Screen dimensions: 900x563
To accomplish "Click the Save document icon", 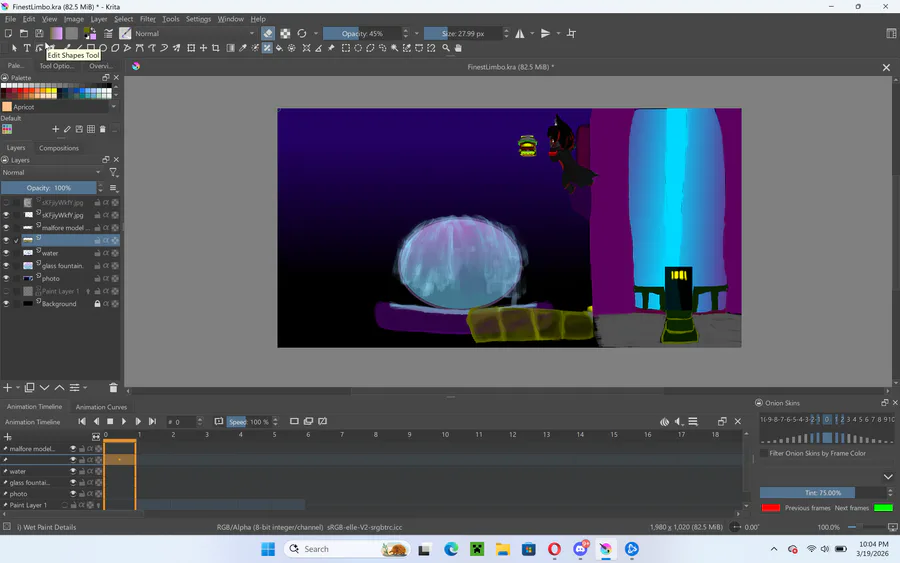I will coord(39,33).
